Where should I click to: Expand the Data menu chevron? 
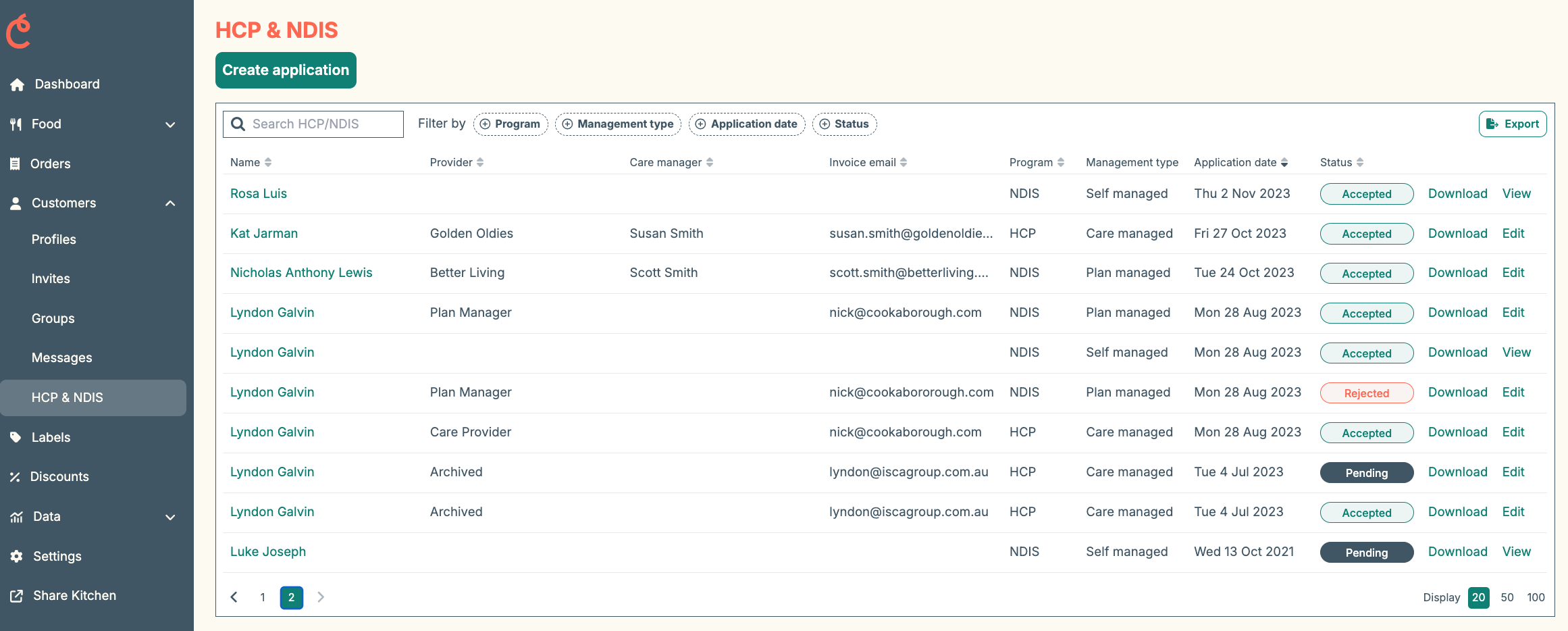170,517
